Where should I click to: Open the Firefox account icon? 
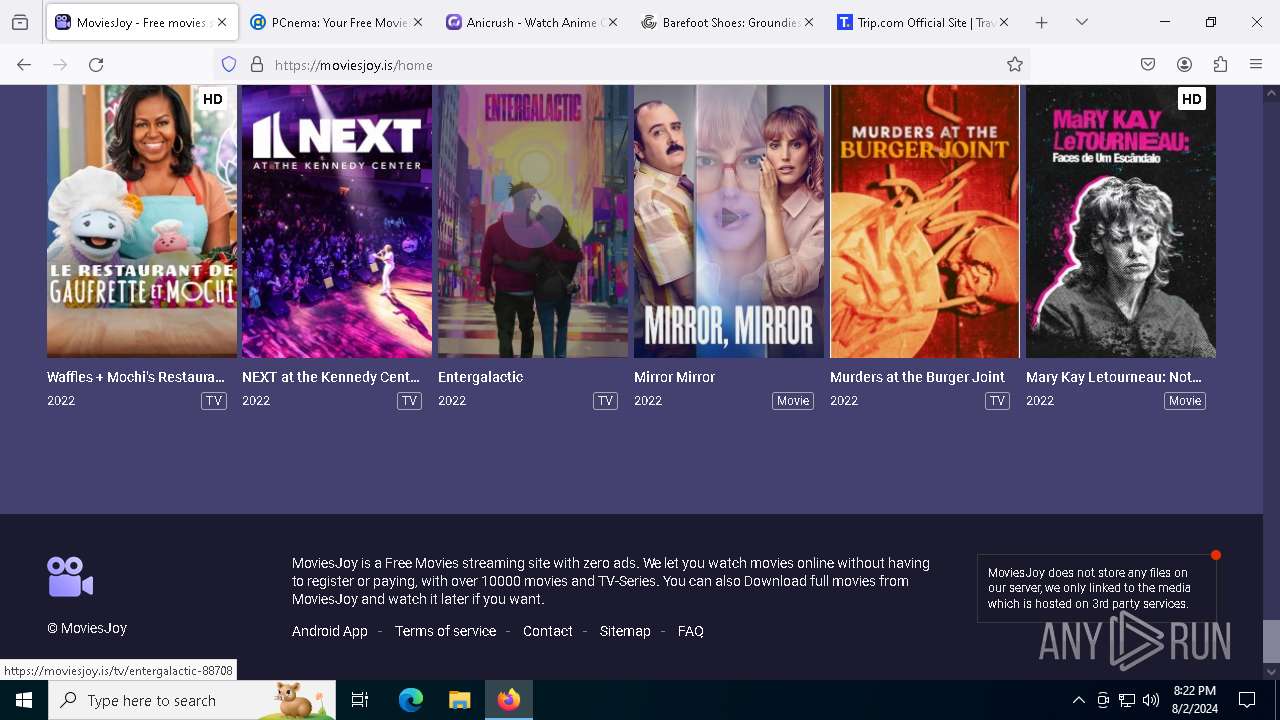(1184, 65)
